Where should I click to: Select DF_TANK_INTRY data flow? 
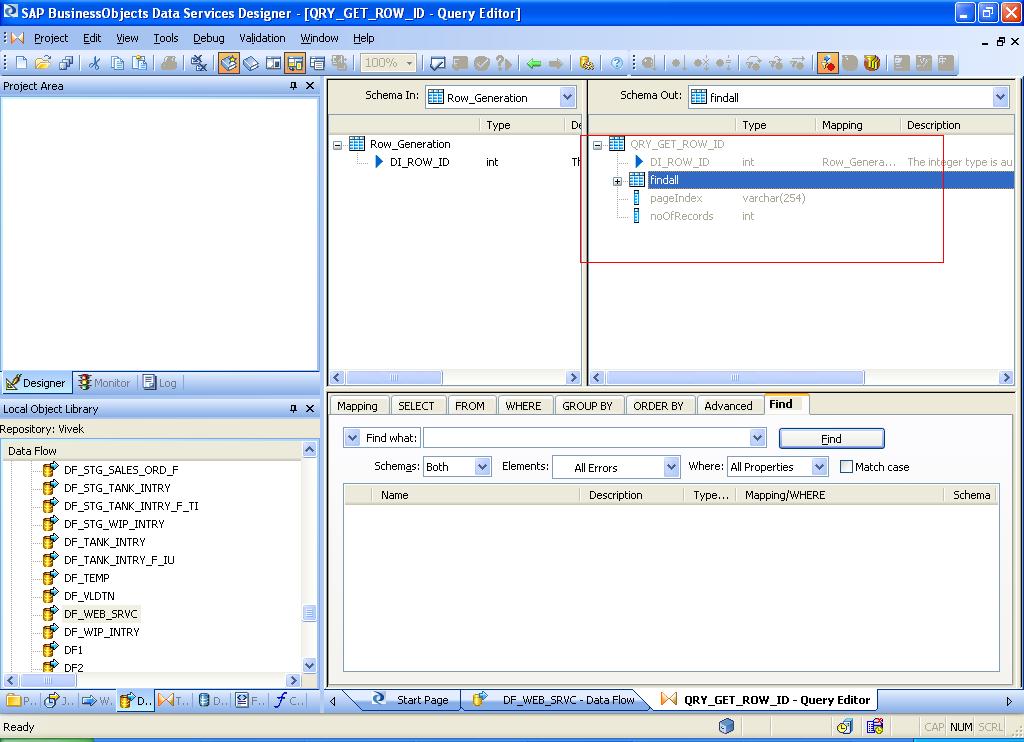(x=104, y=541)
